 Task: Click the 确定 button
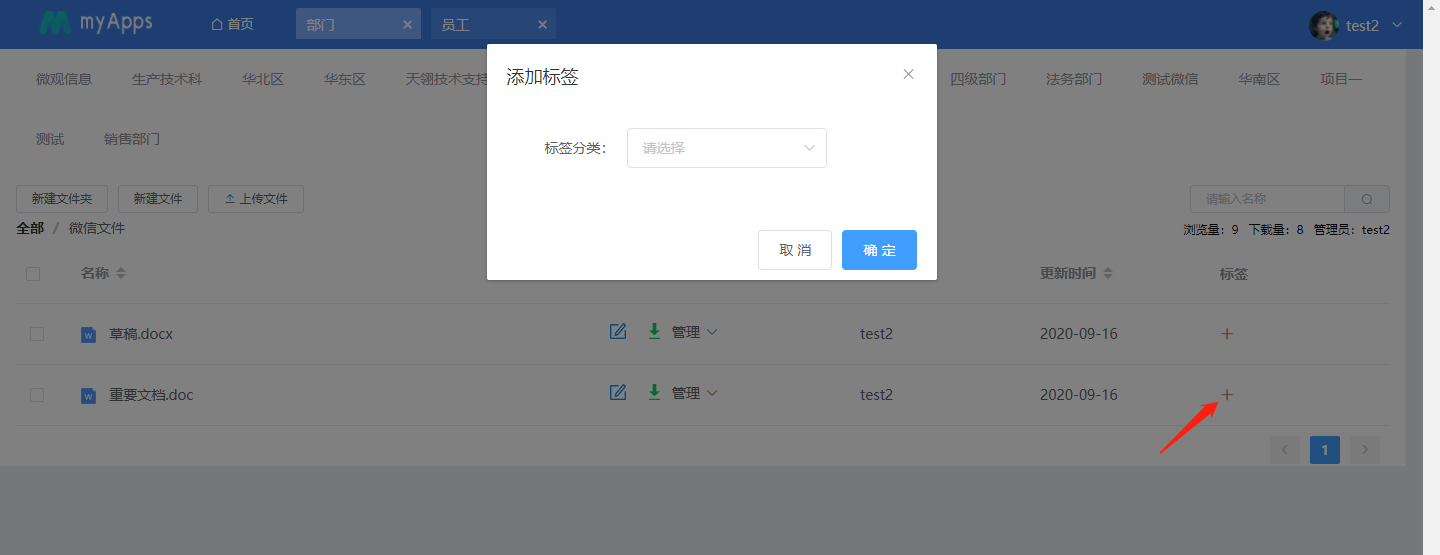tap(879, 250)
